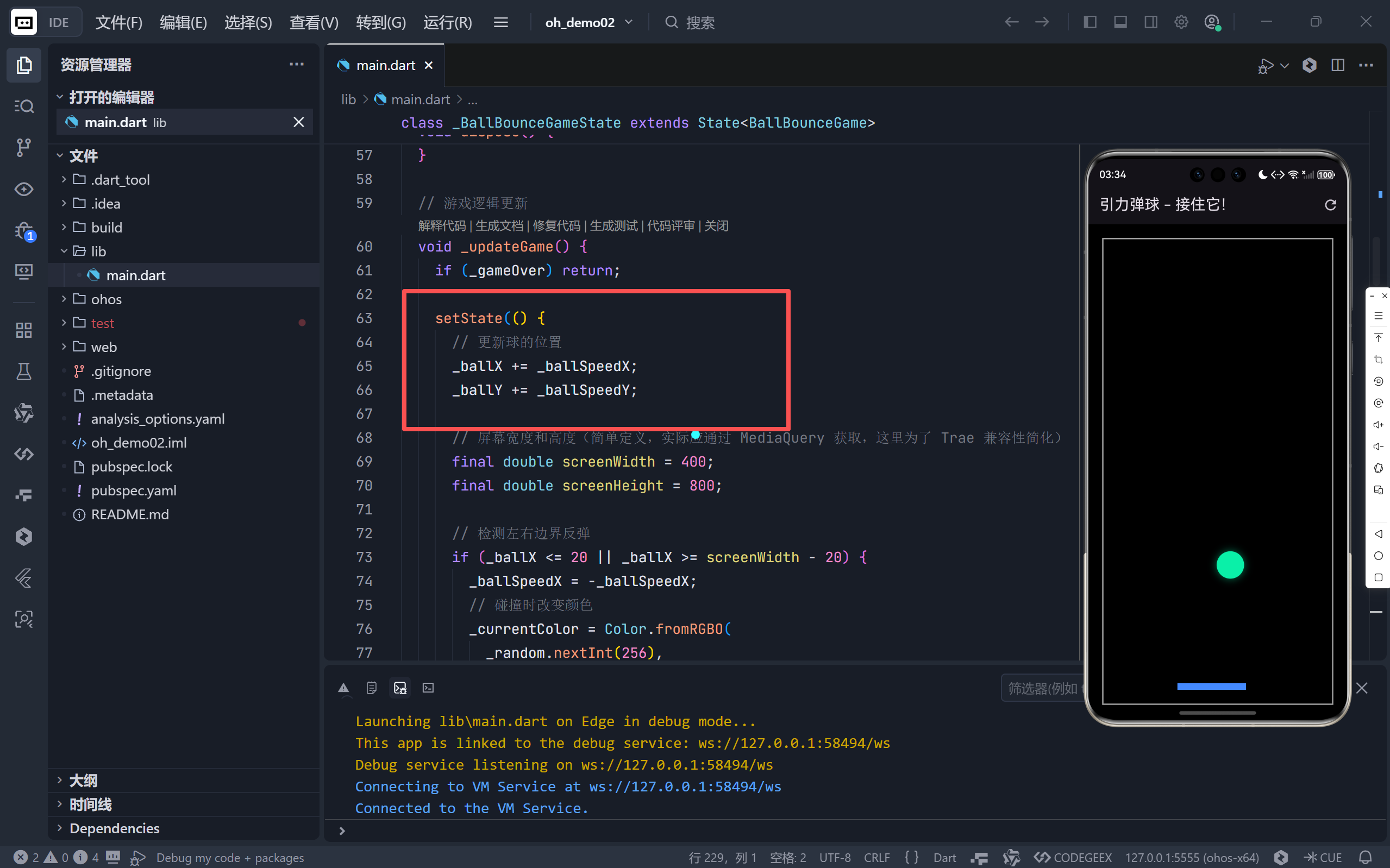Open the Testing flask icon
Image resolution: width=1390 pixels, height=868 pixels.
(x=23, y=372)
